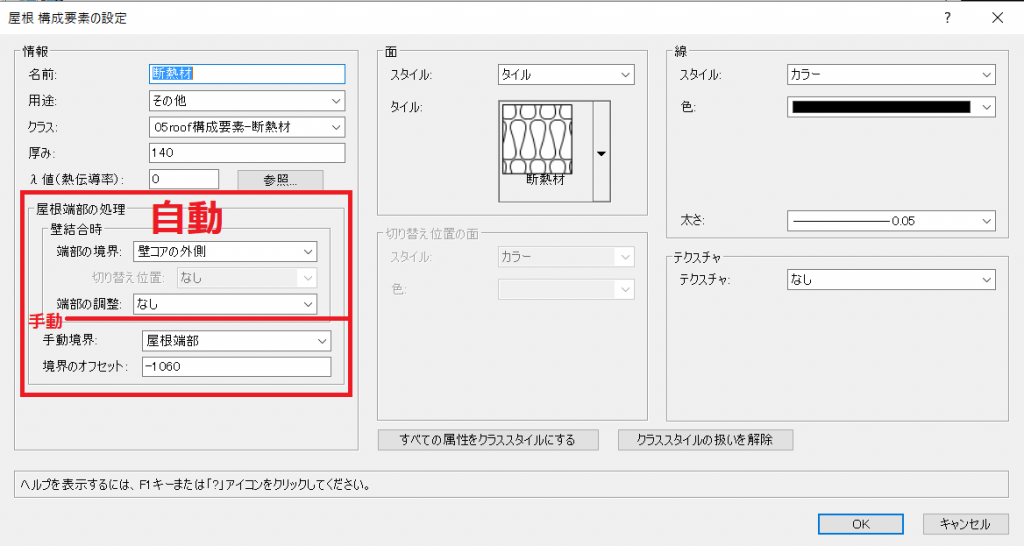Click the 厚み input field
This screenshot has width=1024, height=546.
pos(246,153)
